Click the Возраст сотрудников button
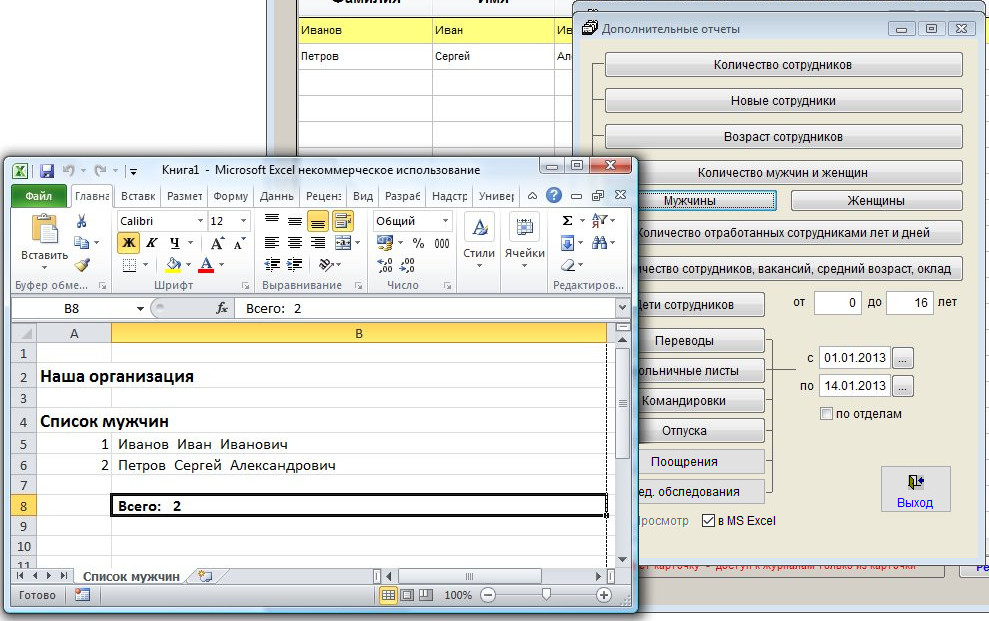 [783, 137]
